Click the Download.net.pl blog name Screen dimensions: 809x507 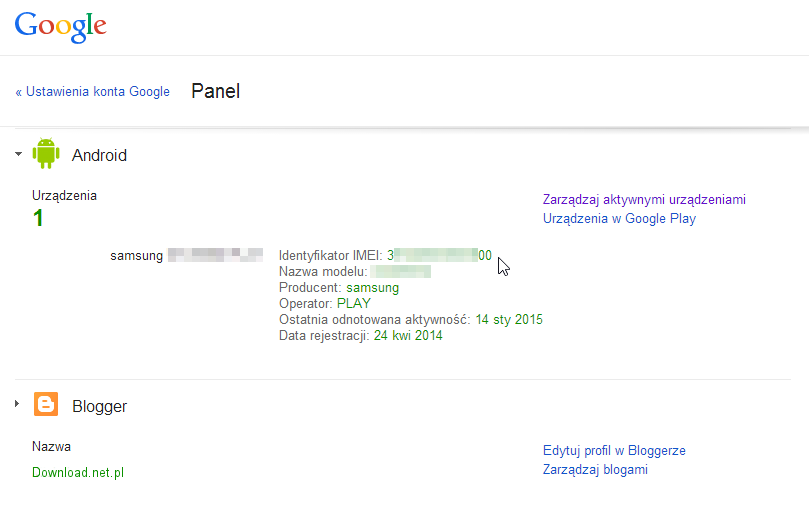click(x=78, y=472)
